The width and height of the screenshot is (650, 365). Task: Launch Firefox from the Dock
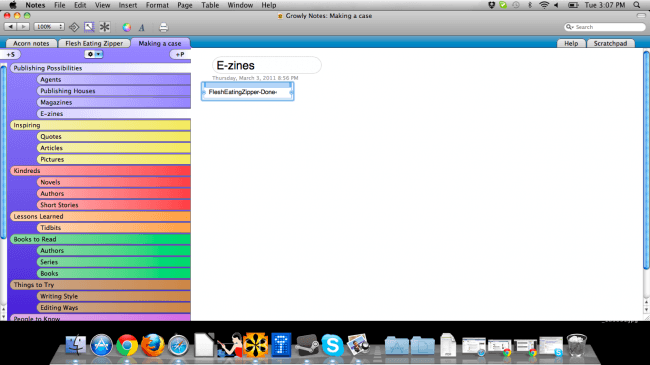153,345
